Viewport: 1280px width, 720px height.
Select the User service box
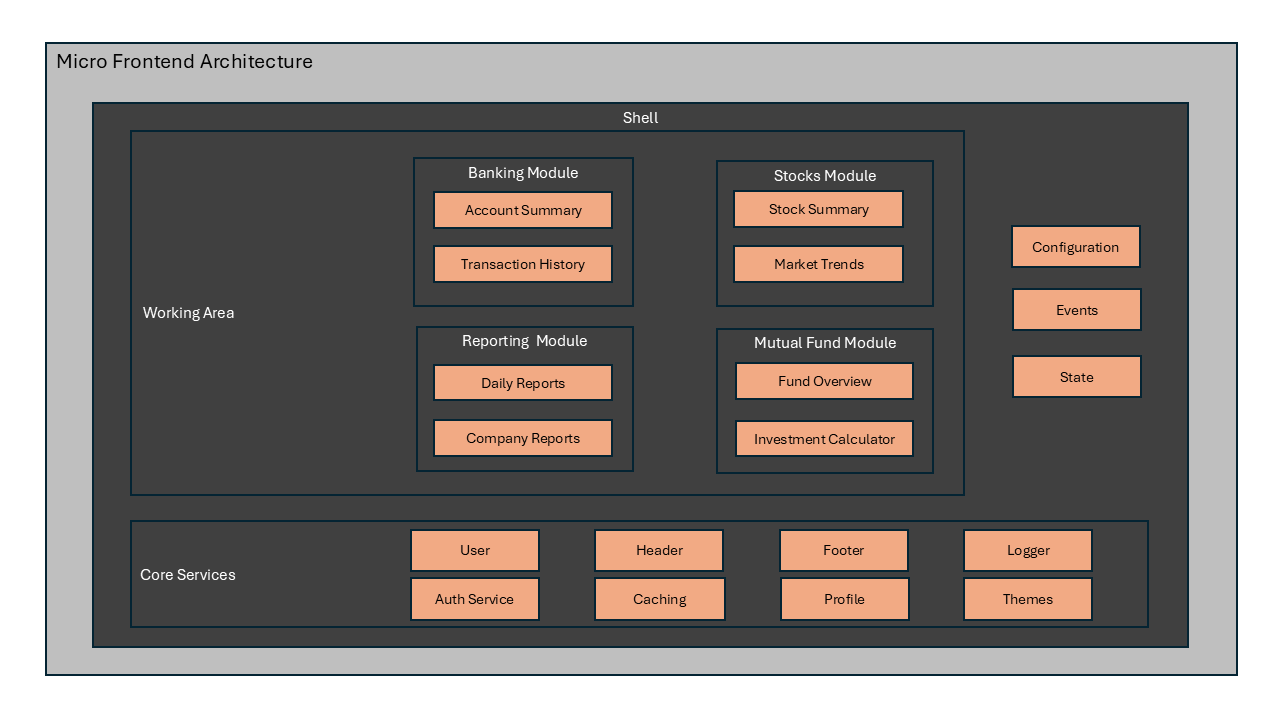pyautogui.click(x=475, y=550)
